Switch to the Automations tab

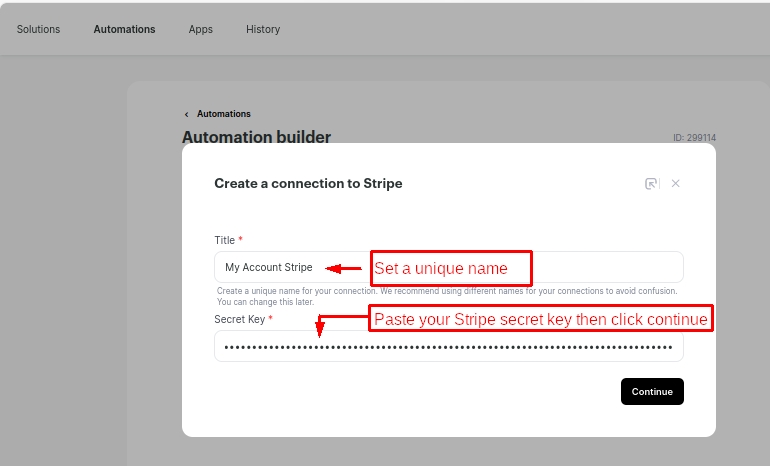click(124, 29)
